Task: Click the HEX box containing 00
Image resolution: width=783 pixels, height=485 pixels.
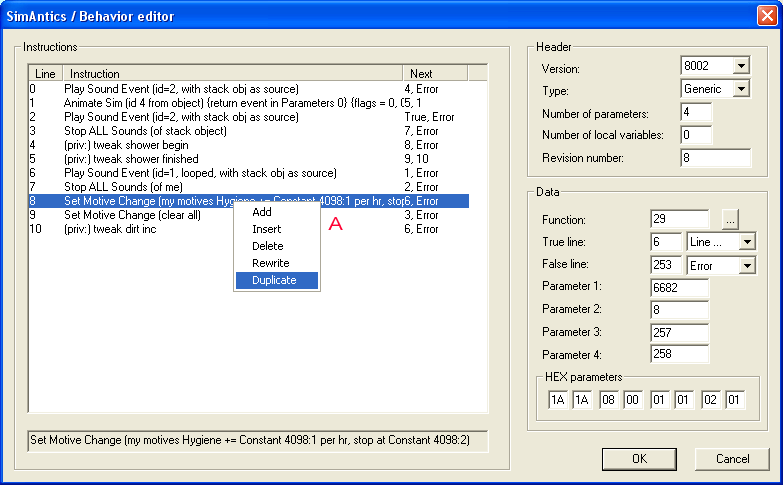Action: [633, 400]
